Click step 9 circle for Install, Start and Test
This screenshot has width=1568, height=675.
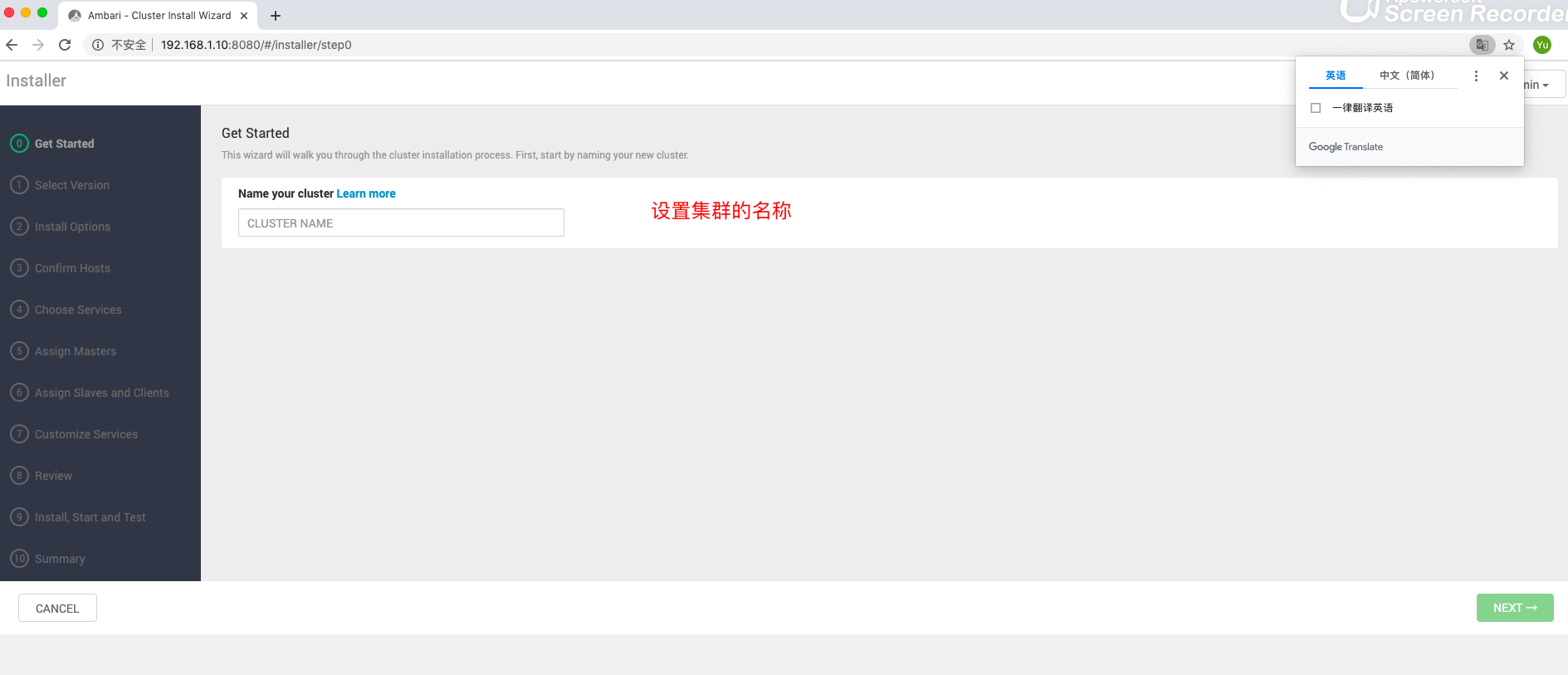tap(19, 517)
